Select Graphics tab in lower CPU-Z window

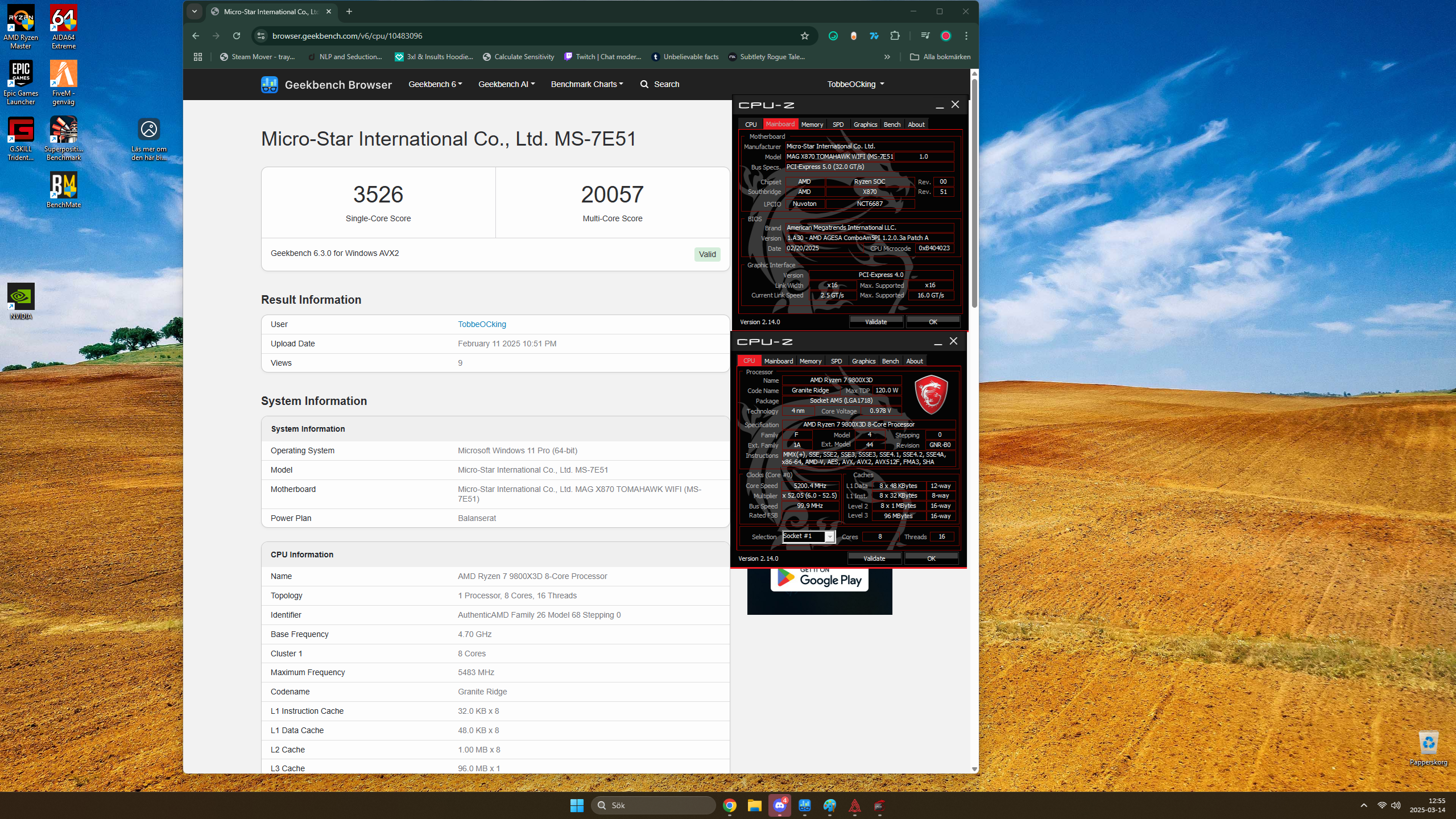pos(863,361)
